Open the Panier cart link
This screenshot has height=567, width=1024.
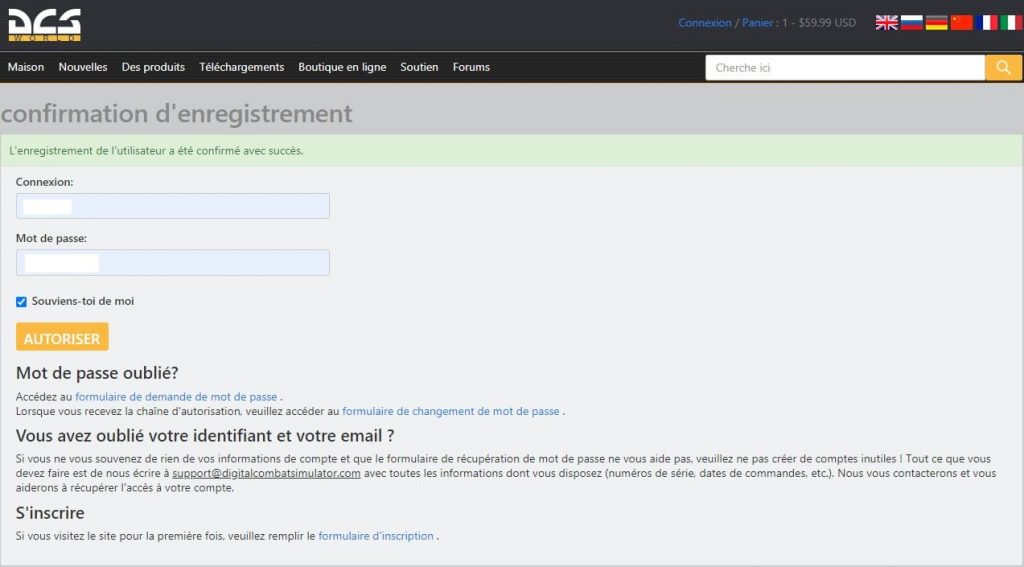pos(758,23)
